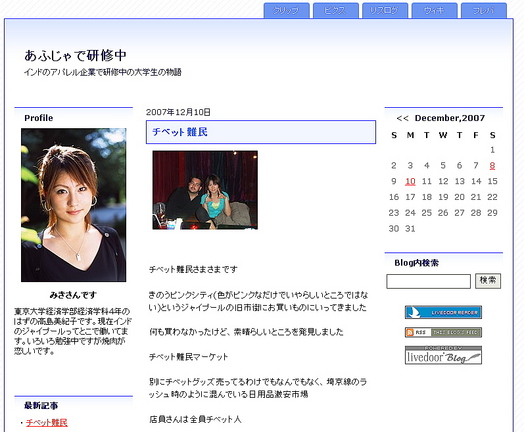Click the 最新記事 heading
This screenshot has height=432, width=524.
(x=41, y=406)
